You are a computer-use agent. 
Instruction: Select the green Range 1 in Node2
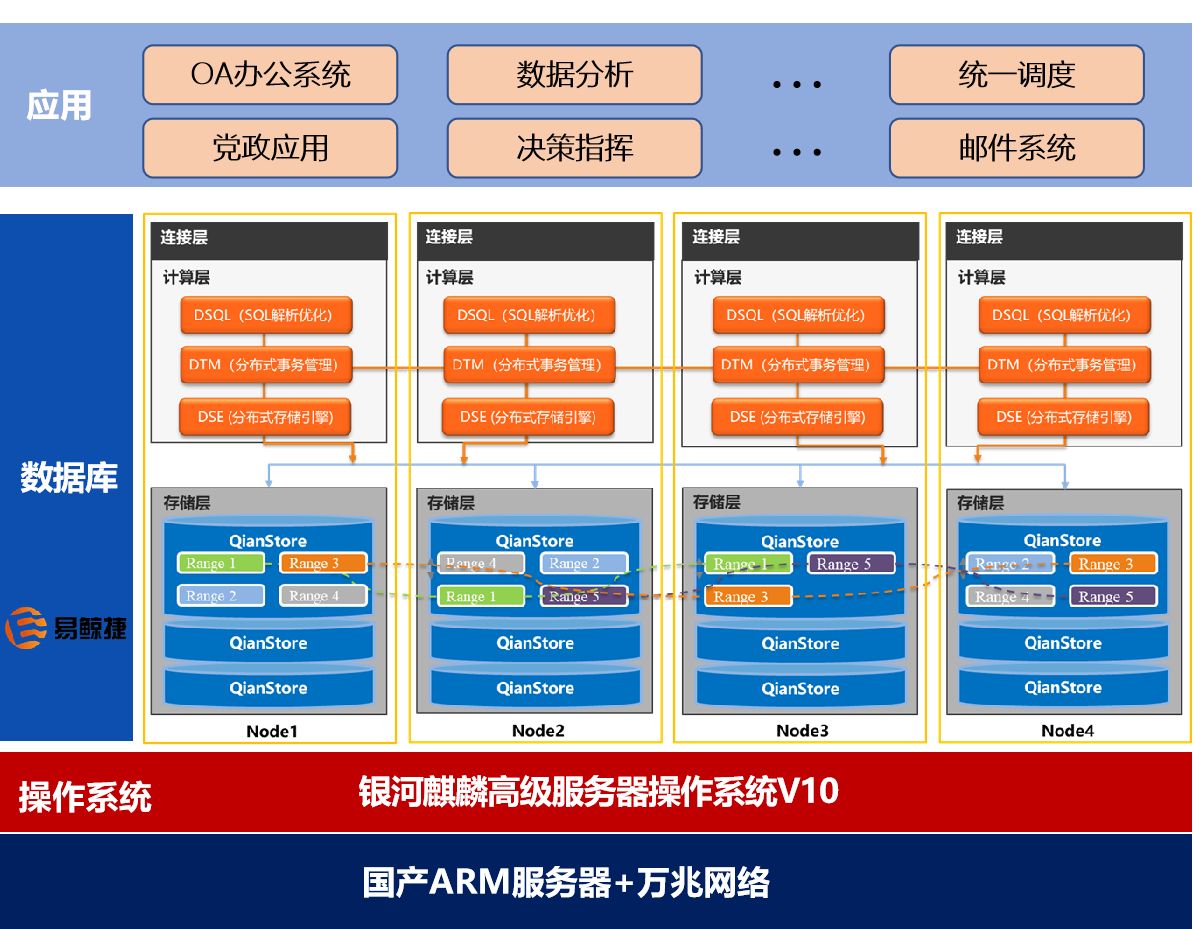(481, 597)
